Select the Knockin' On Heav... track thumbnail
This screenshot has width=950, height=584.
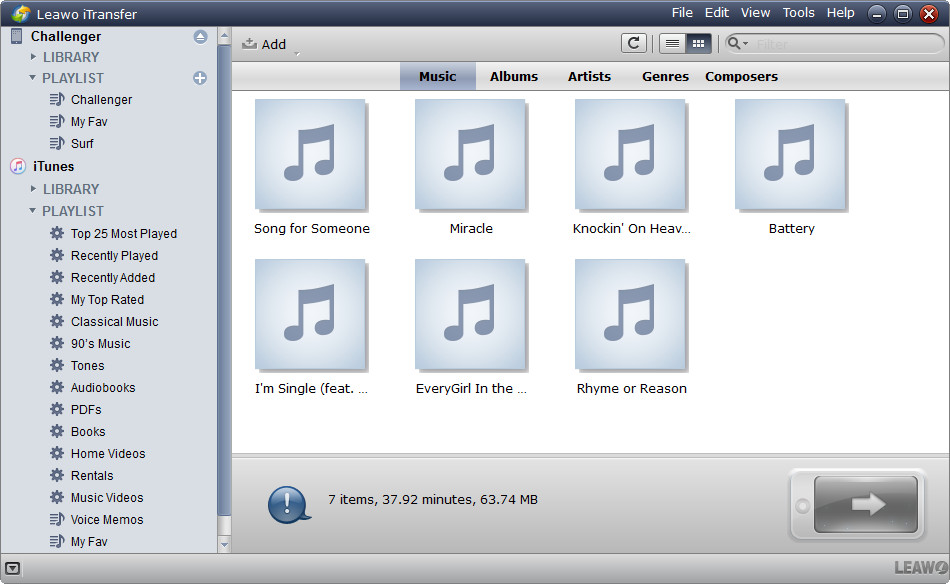click(x=631, y=155)
